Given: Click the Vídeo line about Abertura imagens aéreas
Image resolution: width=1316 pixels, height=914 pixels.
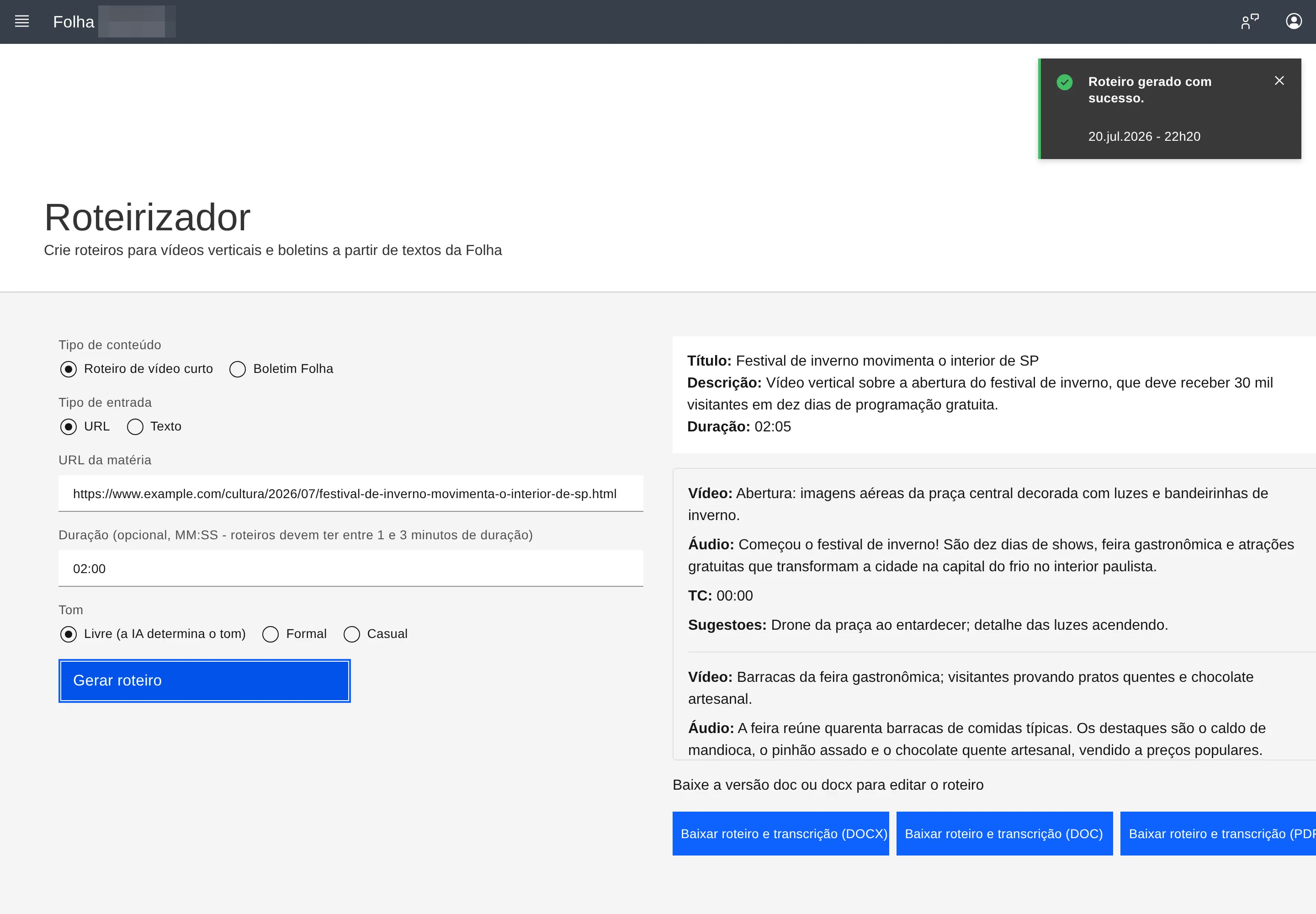Looking at the screenshot, I should [978, 504].
